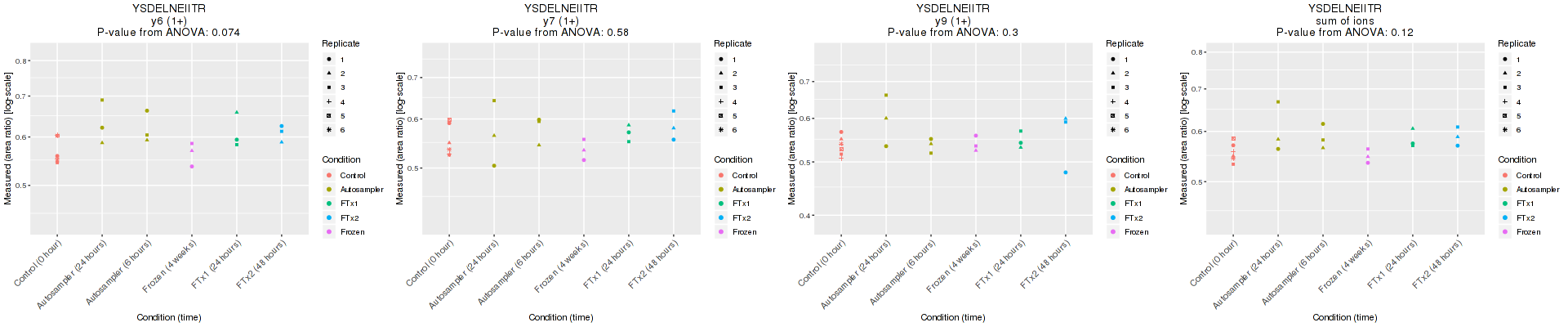Click the "Condition" legend heading in y7 plot
The height and width of the screenshot is (327, 1568).
click(733, 159)
